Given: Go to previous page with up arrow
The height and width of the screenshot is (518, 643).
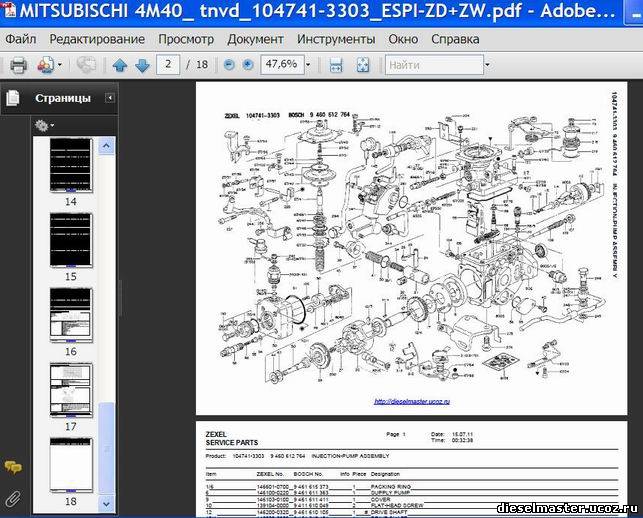Looking at the screenshot, I should point(120,65).
